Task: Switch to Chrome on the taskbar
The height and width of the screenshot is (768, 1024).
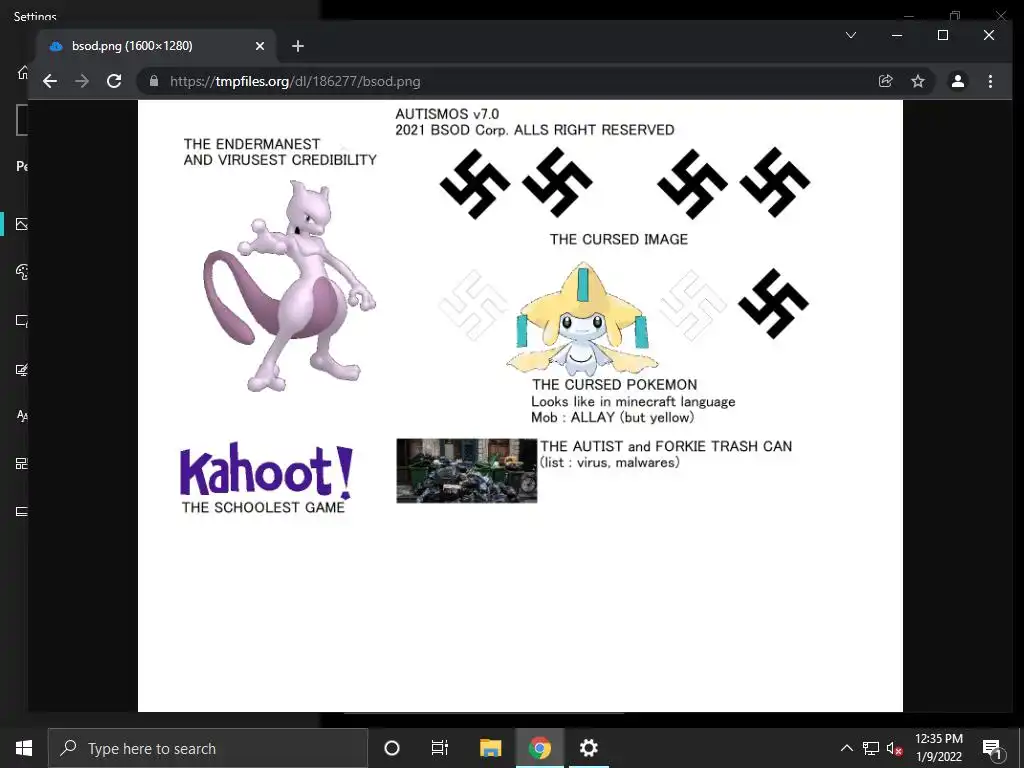Action: point(539,748)
